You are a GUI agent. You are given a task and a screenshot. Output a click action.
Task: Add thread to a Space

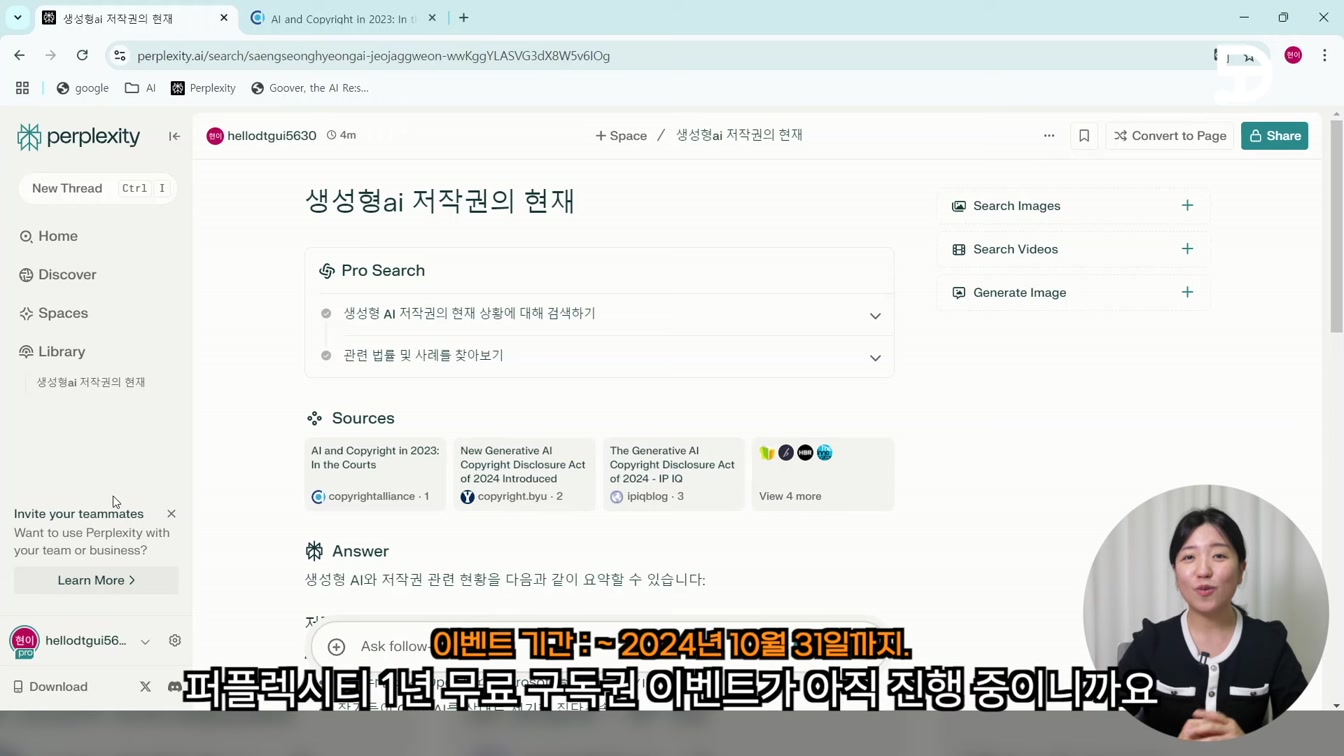621,136
